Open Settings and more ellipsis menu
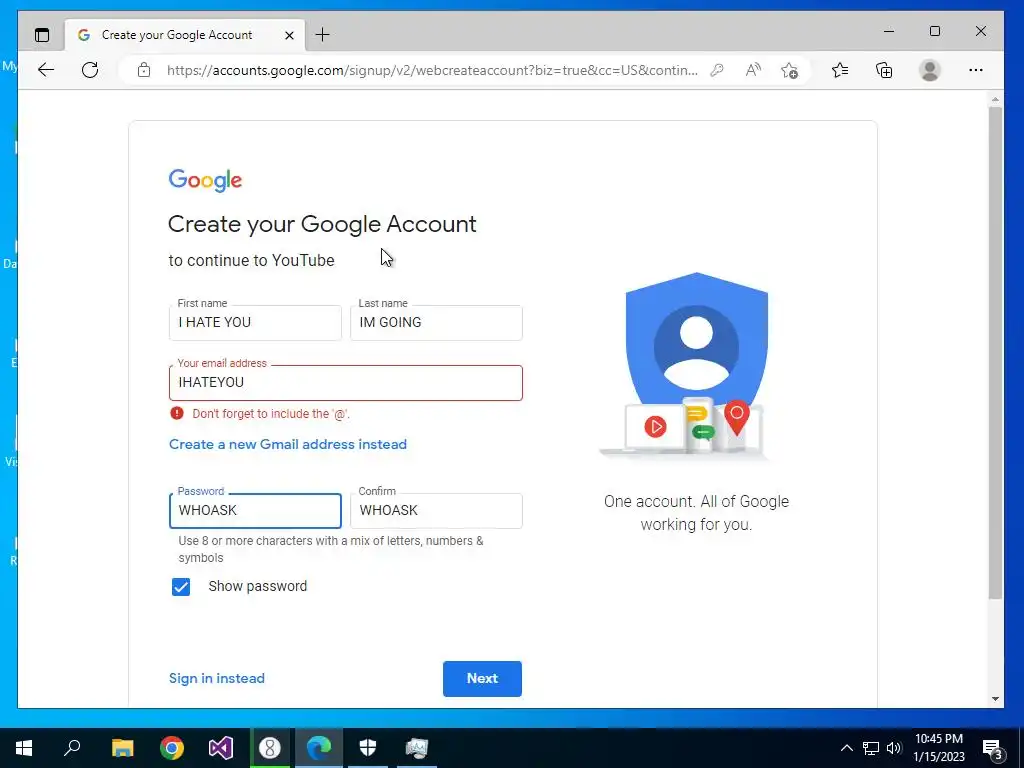The height and width of the screenshot is (768, 1024). 976,70
